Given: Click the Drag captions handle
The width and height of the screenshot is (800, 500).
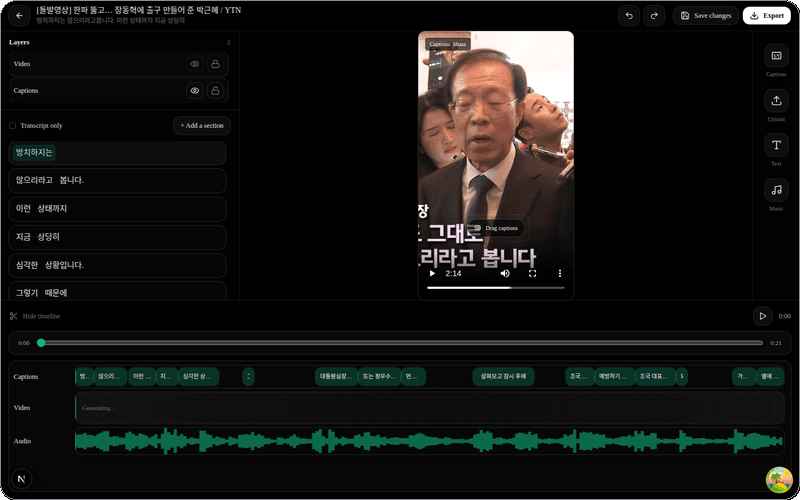Looking at the screenshot, I should [496, 228].
